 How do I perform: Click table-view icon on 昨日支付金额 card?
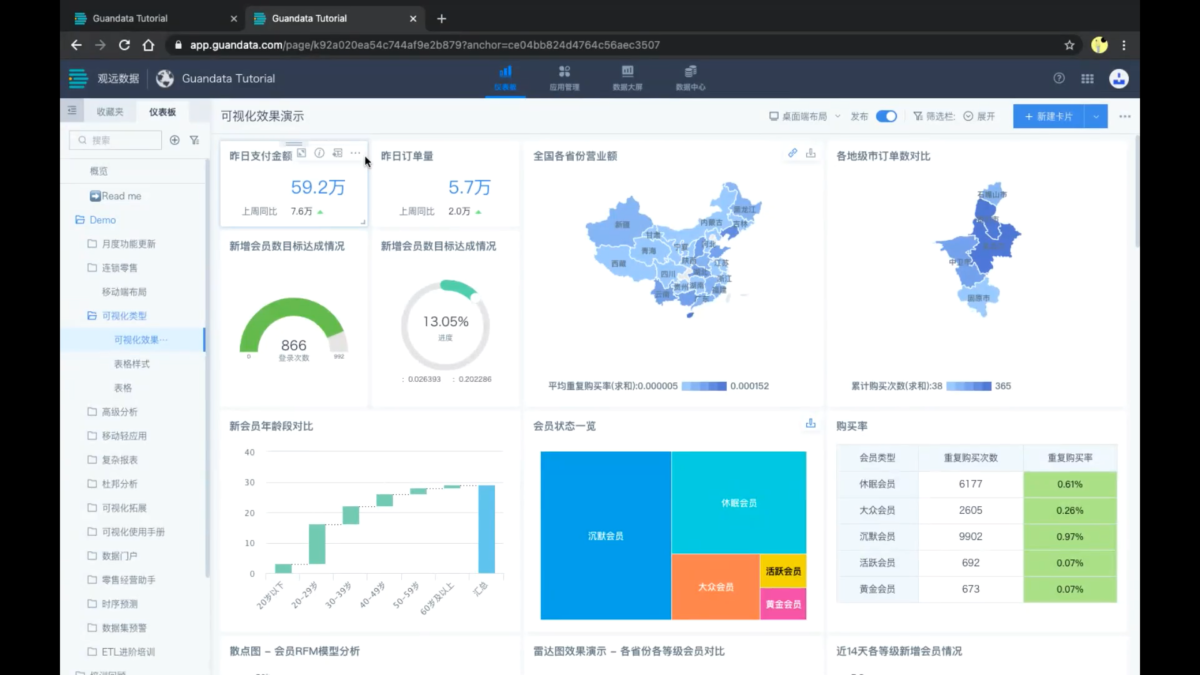click(x=338, y=153)
